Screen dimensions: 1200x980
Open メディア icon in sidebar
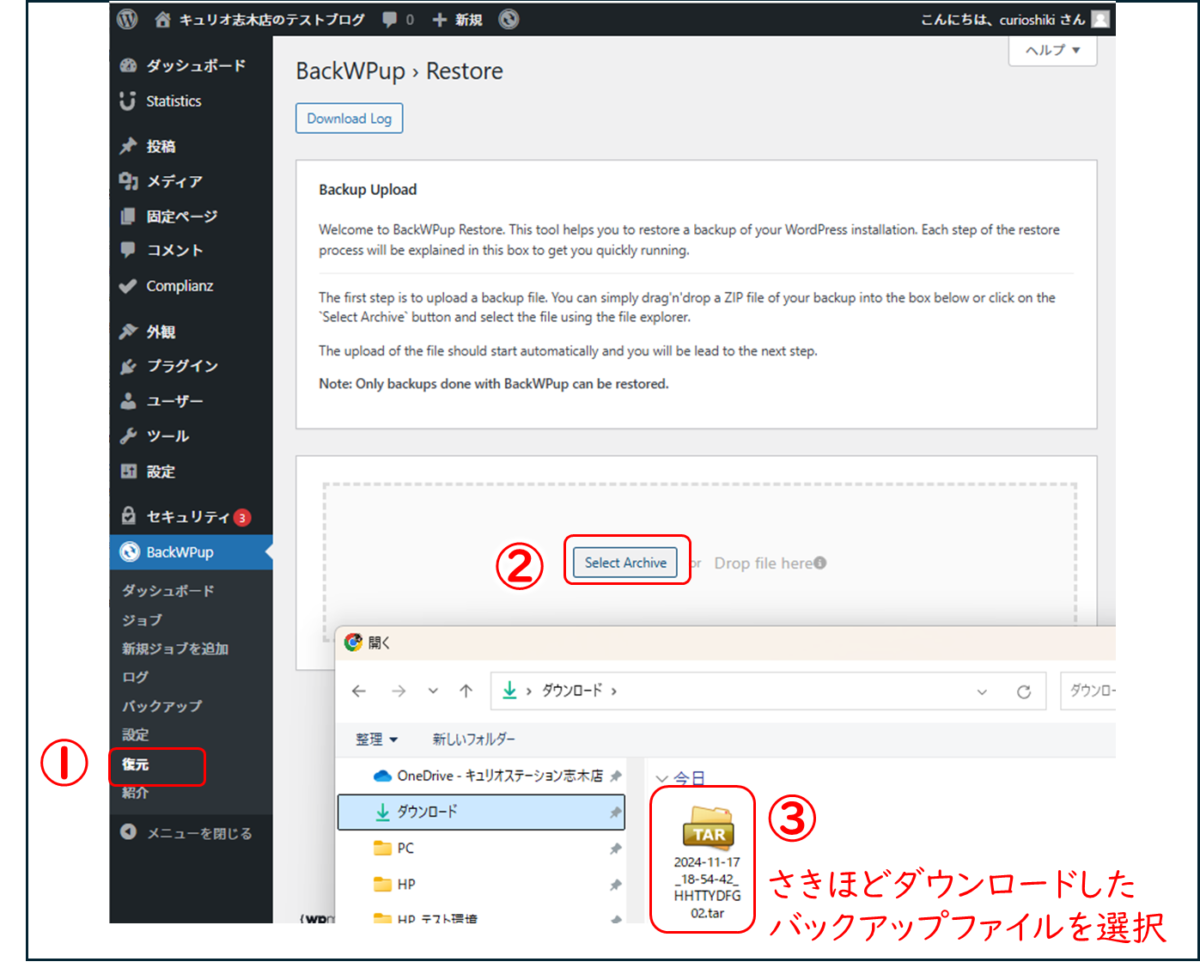[x=128, y=181]
